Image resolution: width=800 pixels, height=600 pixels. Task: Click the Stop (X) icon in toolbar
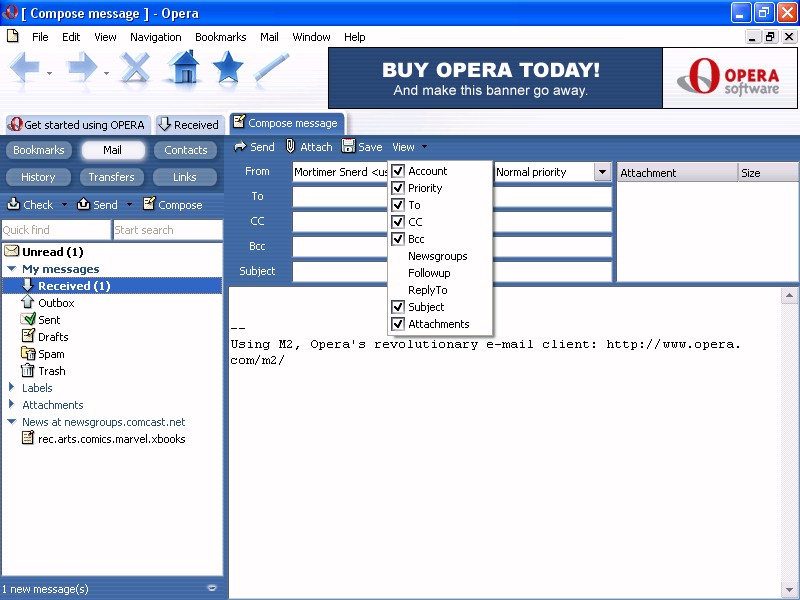click(135, 68)
